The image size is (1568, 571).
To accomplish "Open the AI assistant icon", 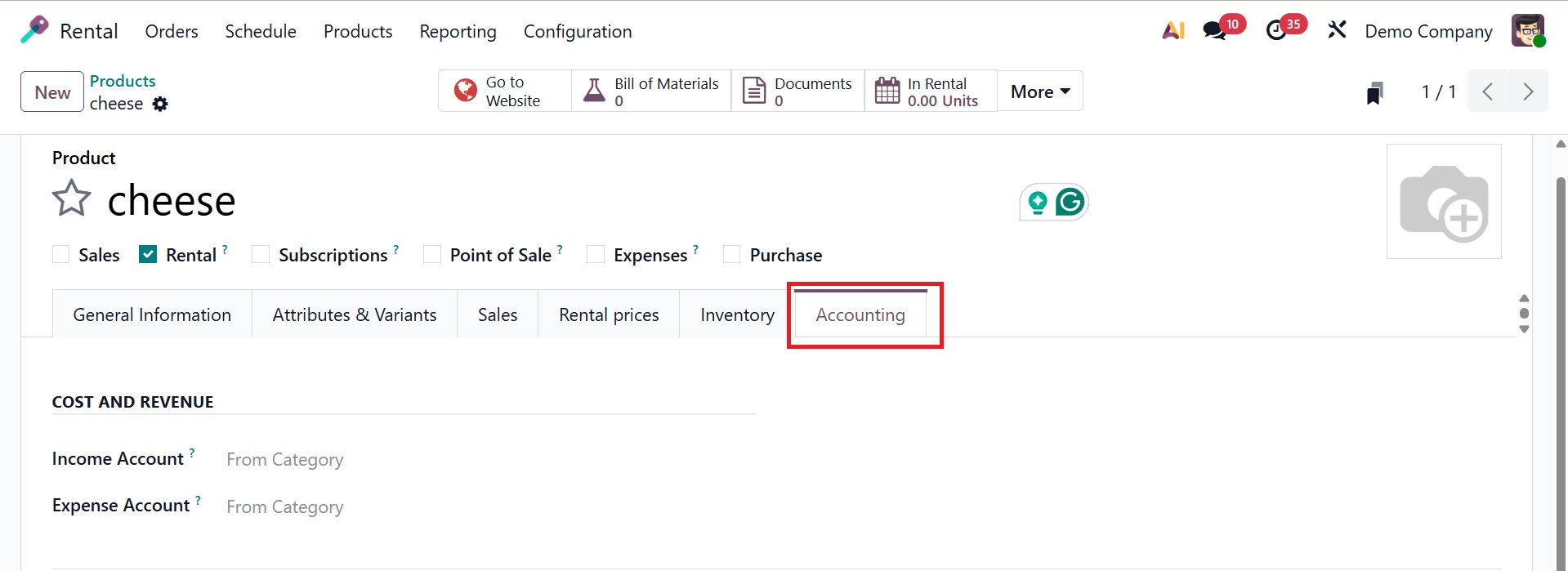I will (x=1173, y=31).
